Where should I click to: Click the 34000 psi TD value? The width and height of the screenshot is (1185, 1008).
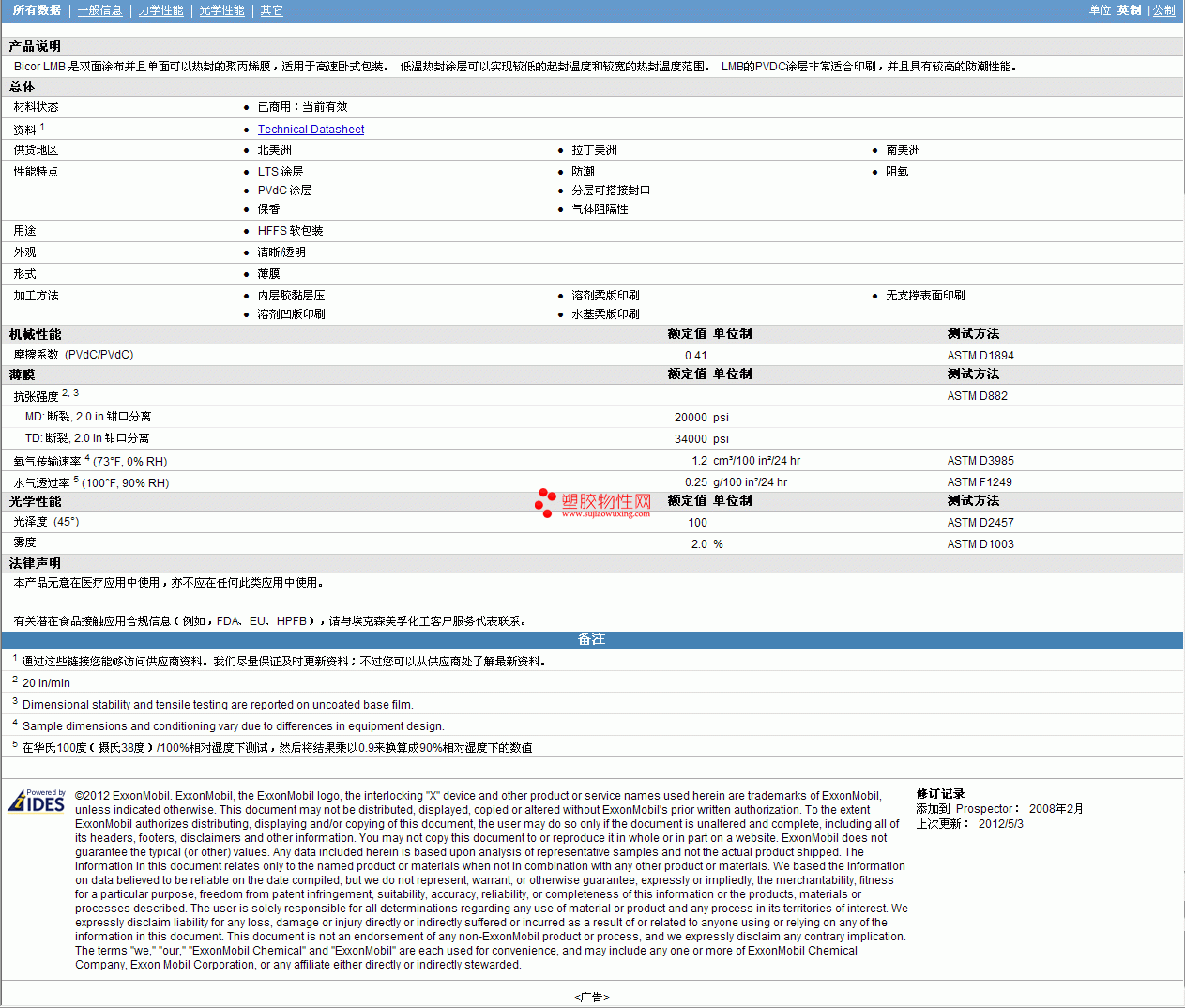pos(701,439)
